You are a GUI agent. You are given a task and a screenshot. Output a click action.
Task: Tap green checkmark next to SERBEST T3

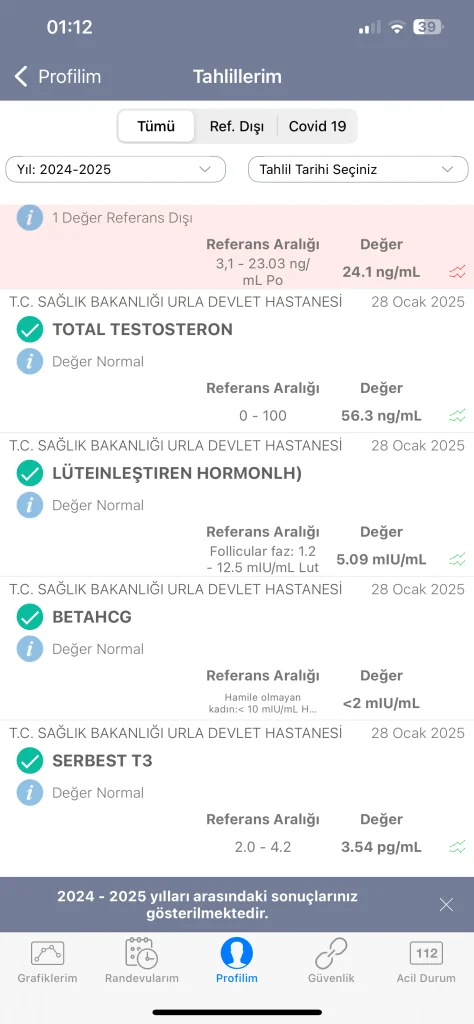coord(30,760)
